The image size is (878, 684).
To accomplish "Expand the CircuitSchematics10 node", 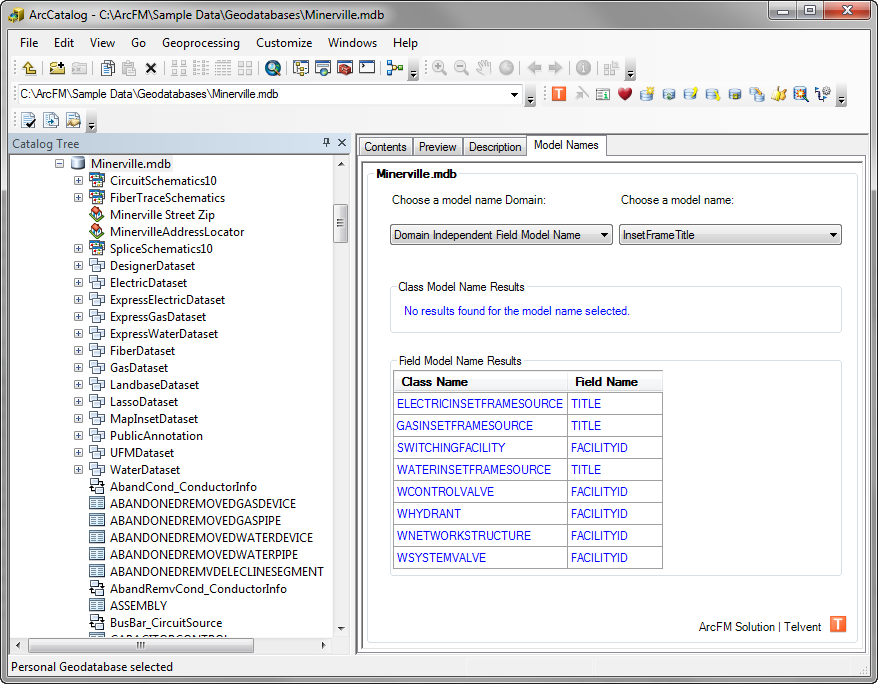I will [78, 181].
